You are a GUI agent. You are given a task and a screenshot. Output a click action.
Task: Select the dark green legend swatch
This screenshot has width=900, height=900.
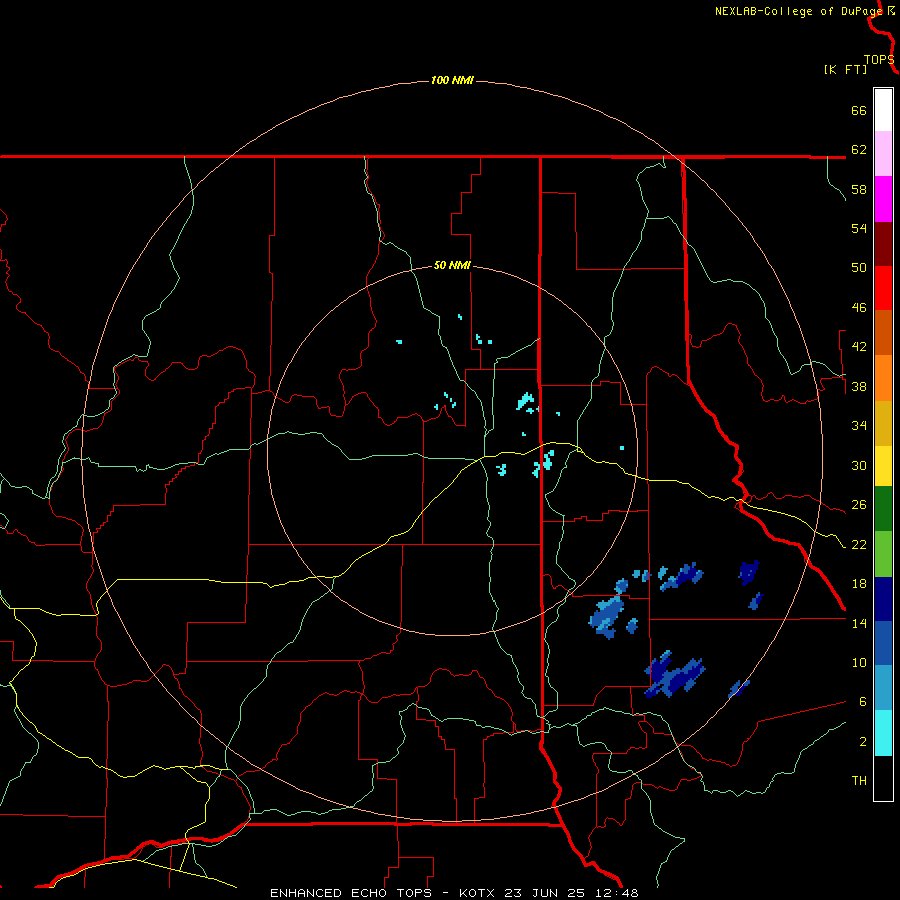point(883,509)
